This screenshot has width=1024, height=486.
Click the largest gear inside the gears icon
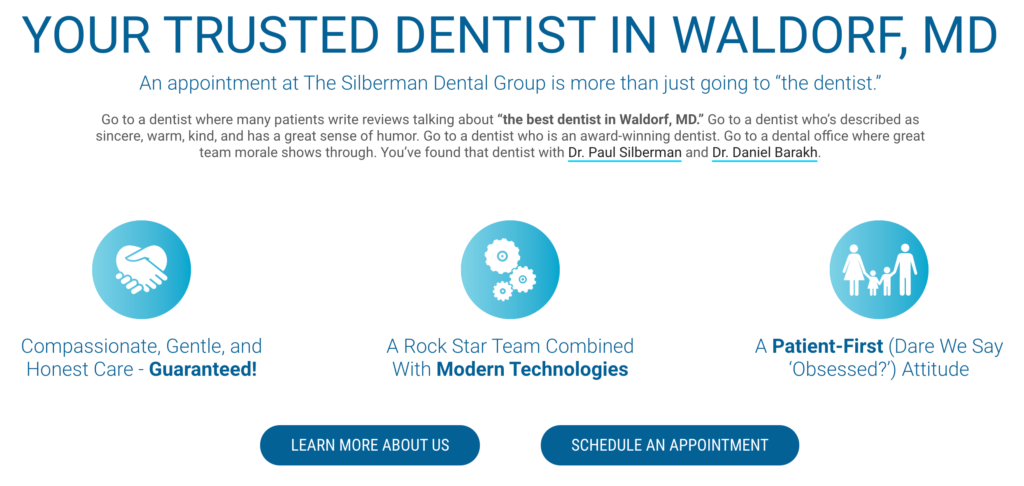(502, 256)
